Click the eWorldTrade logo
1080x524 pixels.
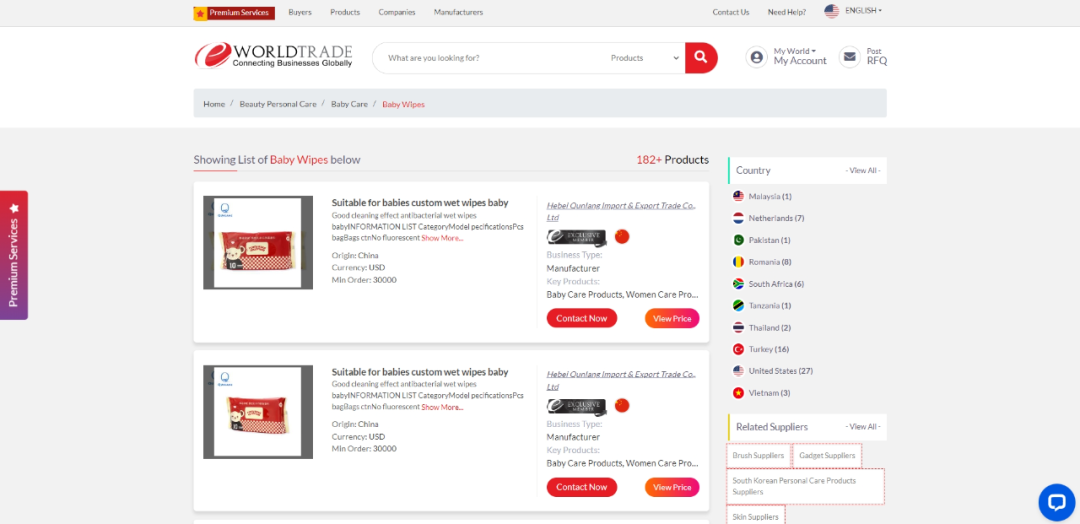[x=273, y=56]
